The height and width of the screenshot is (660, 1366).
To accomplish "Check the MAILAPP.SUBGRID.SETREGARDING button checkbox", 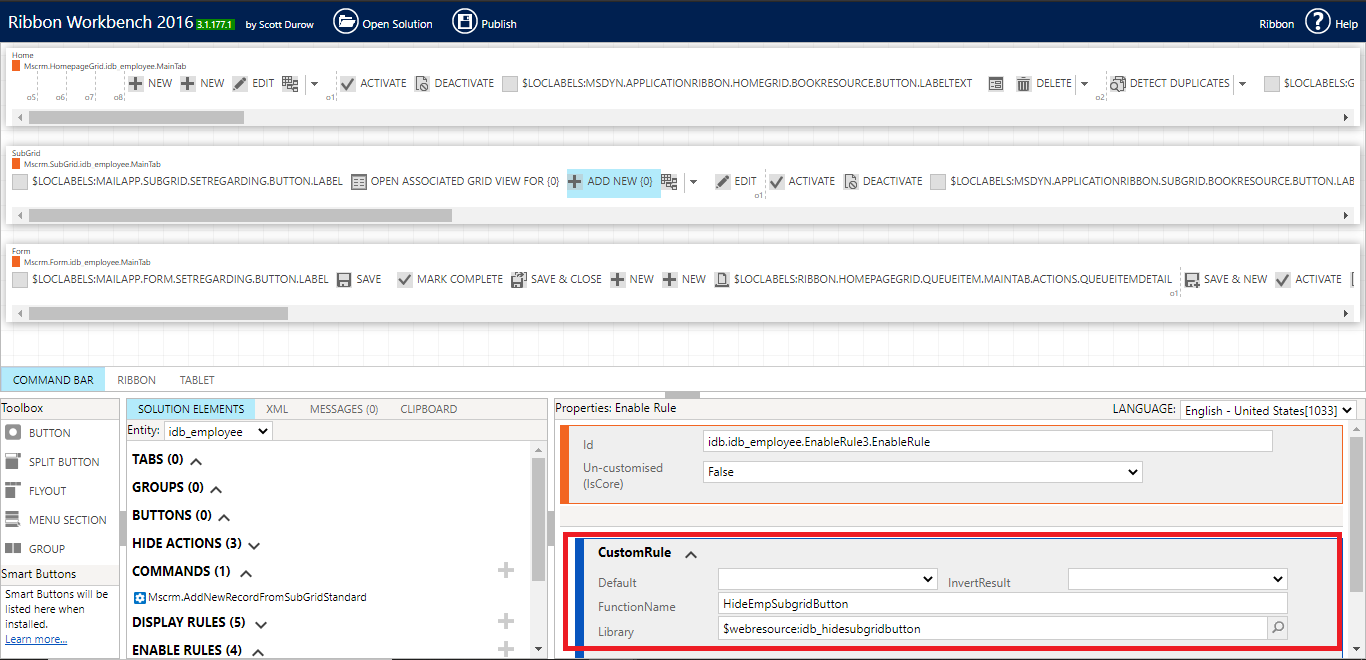I will (19, 181).
